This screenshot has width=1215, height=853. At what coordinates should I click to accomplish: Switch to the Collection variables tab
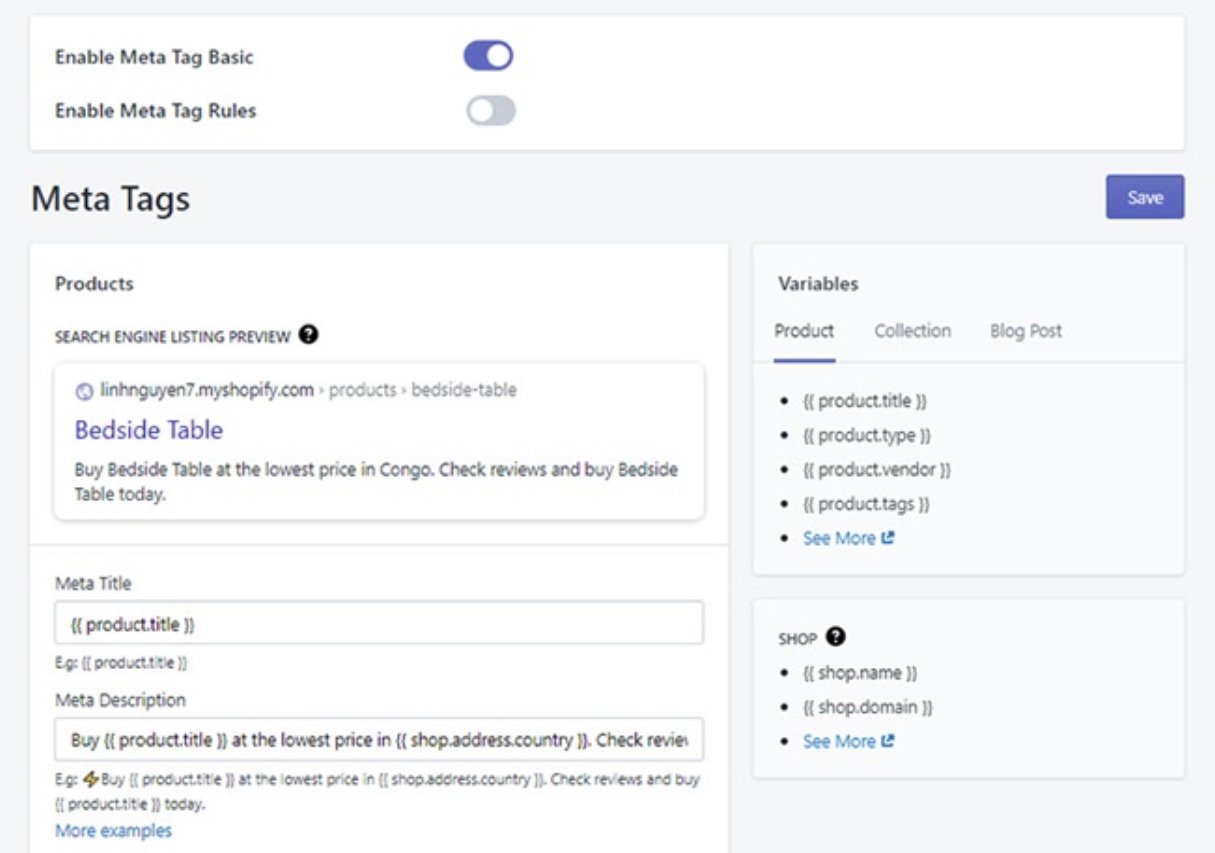[910, 332]
